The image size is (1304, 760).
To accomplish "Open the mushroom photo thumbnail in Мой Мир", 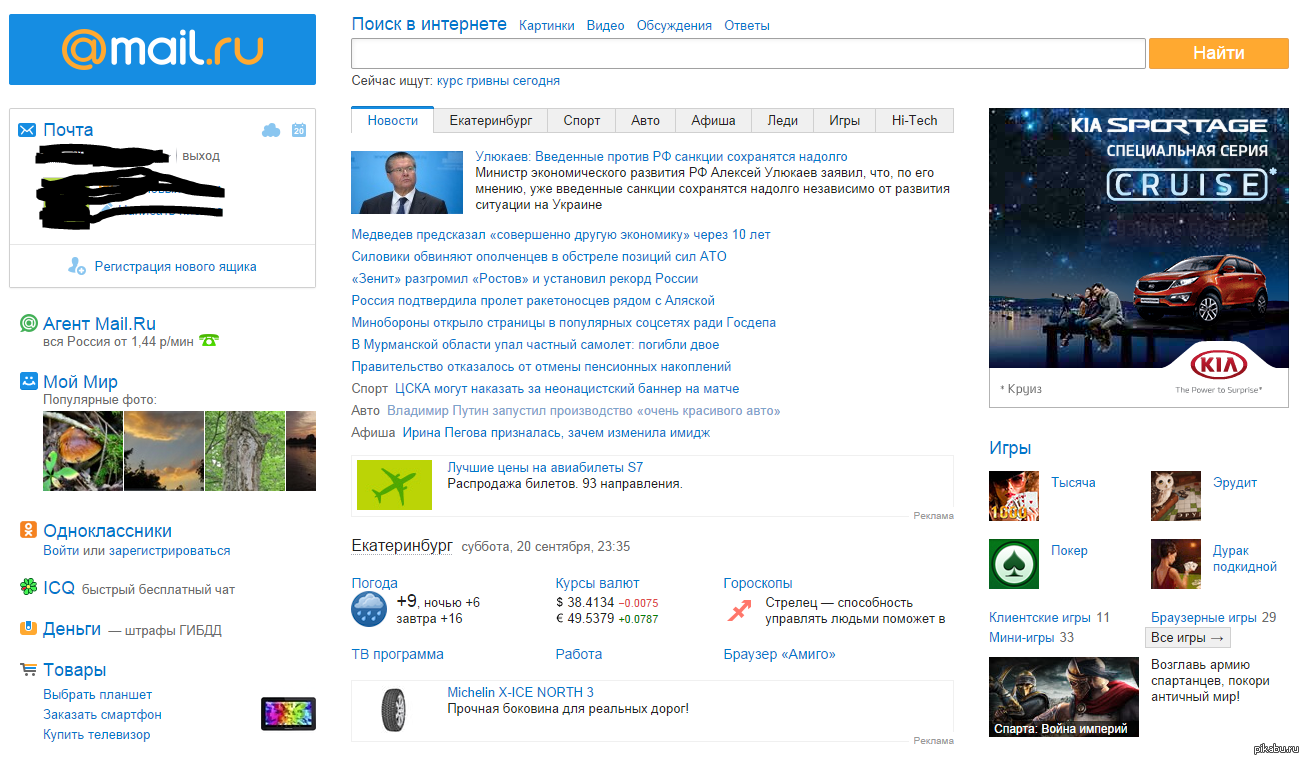I will coord(82,451).
